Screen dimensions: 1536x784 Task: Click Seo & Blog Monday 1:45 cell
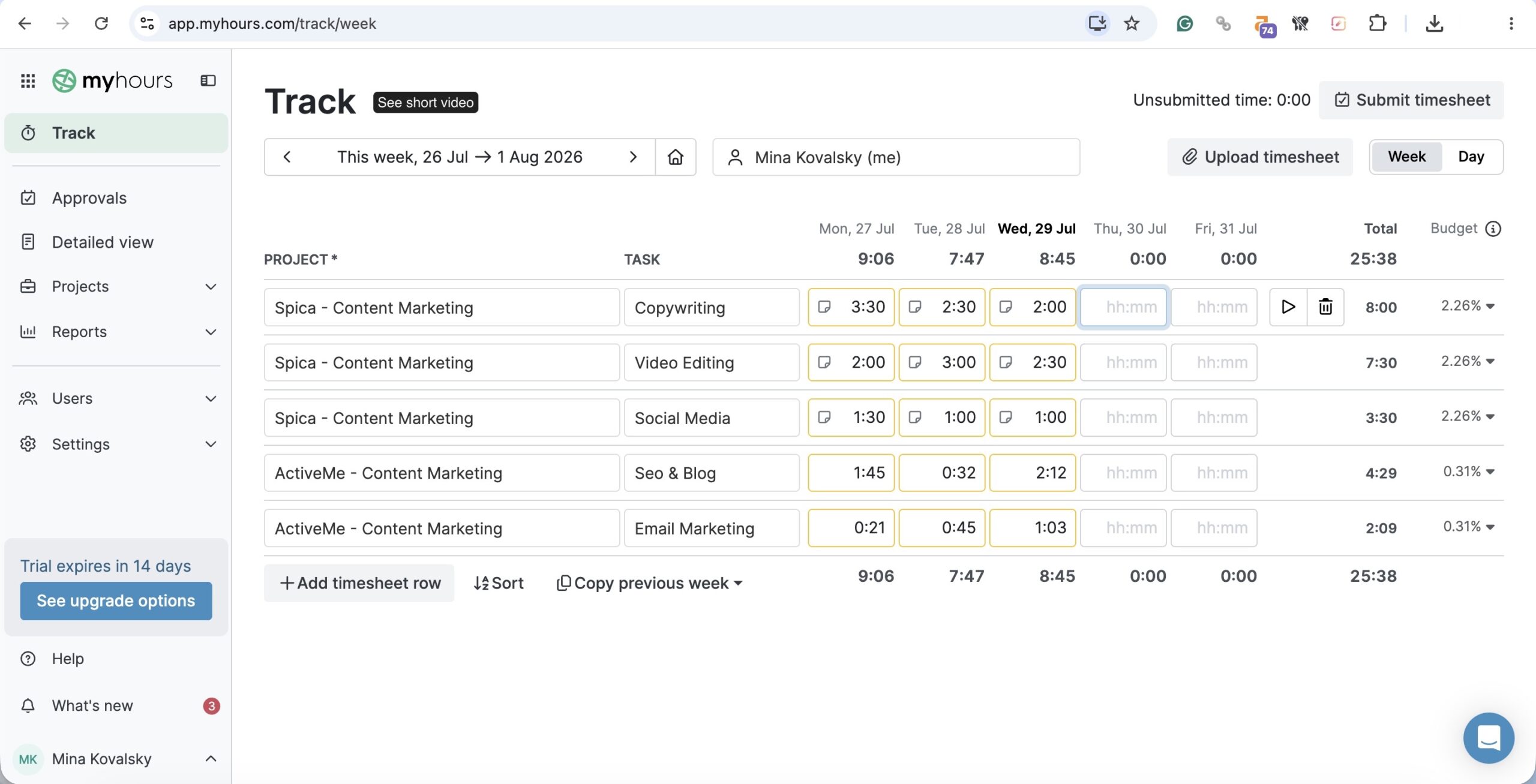pos(851,473)
